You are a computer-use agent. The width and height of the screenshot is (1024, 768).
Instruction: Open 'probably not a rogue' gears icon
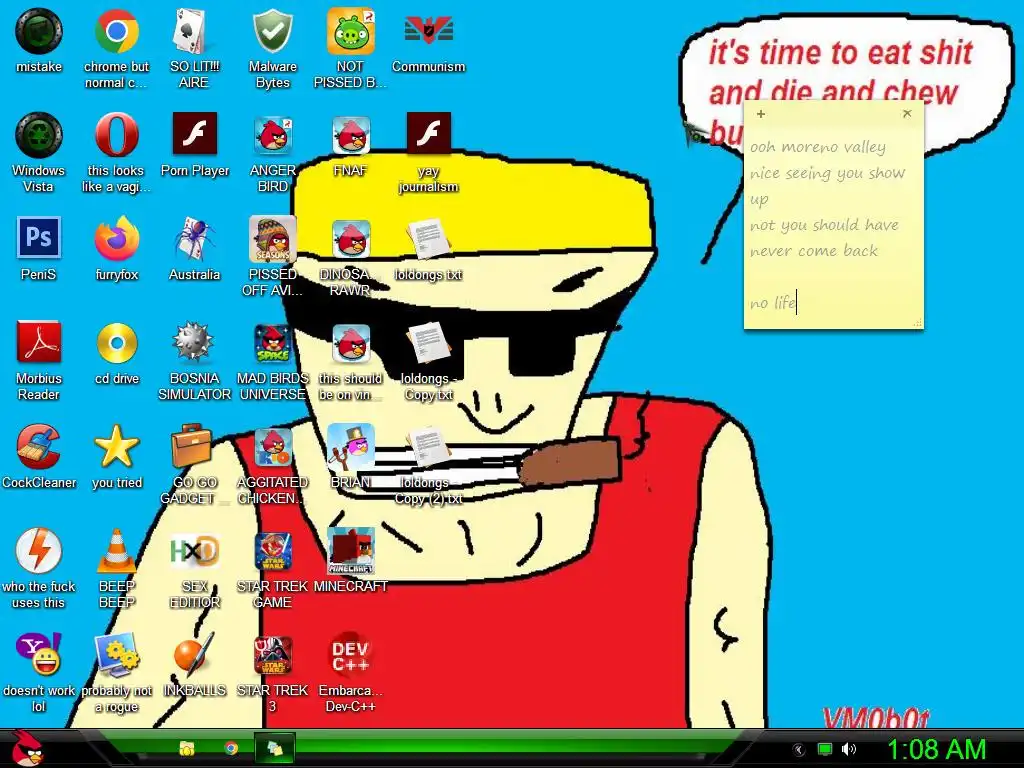coord(116,654)
